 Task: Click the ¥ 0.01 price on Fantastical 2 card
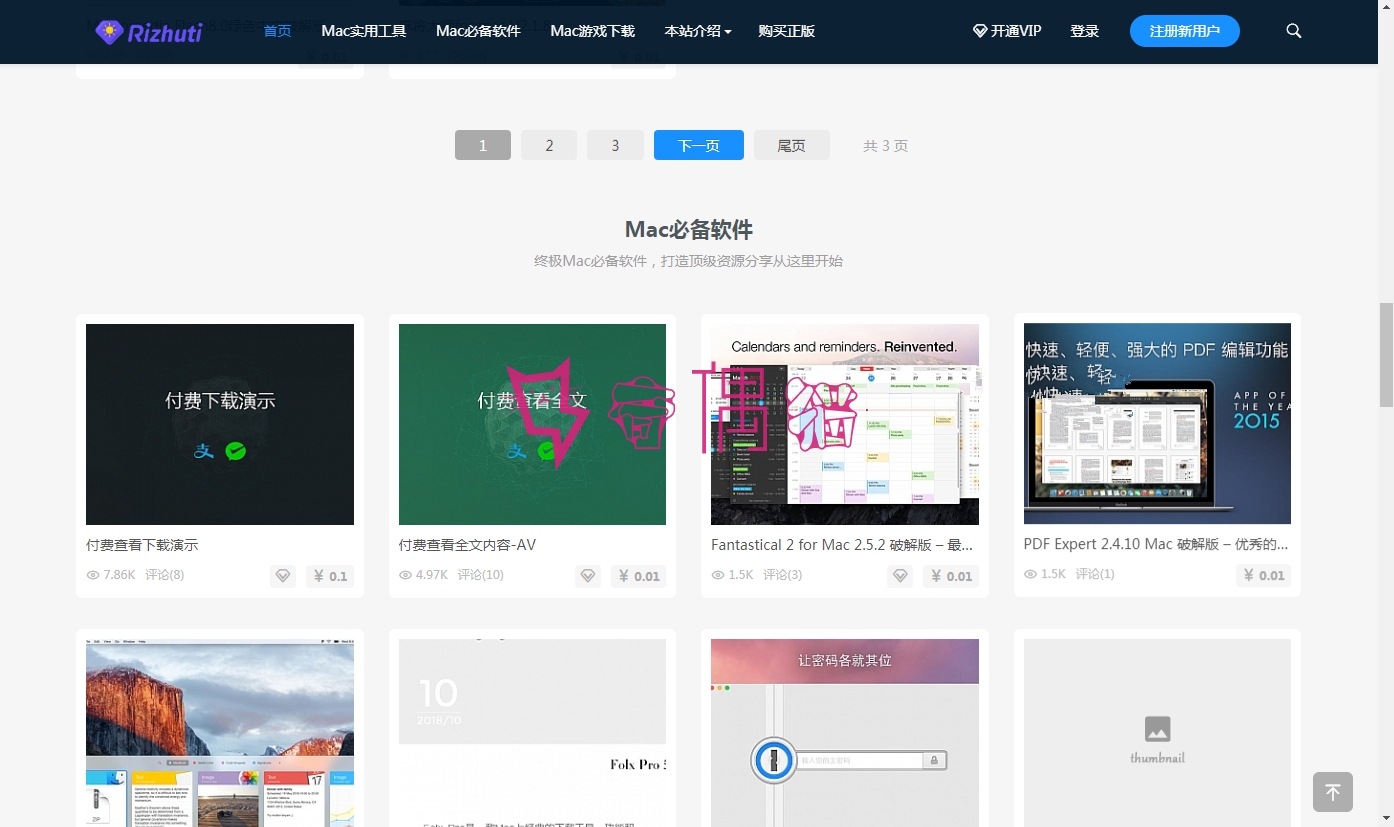pos(951,576)
